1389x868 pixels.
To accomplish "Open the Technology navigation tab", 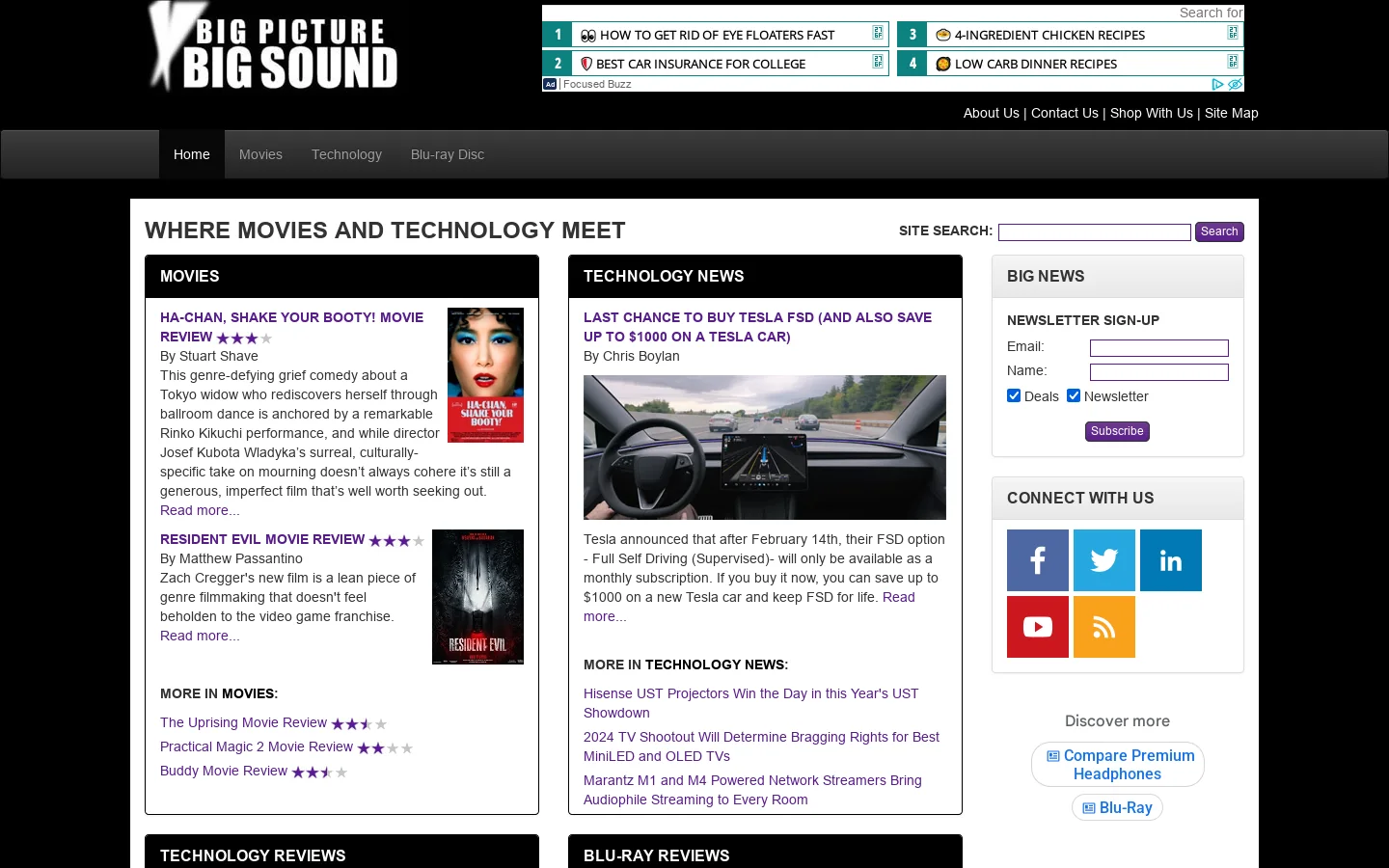I will click(x=346, y=154).
